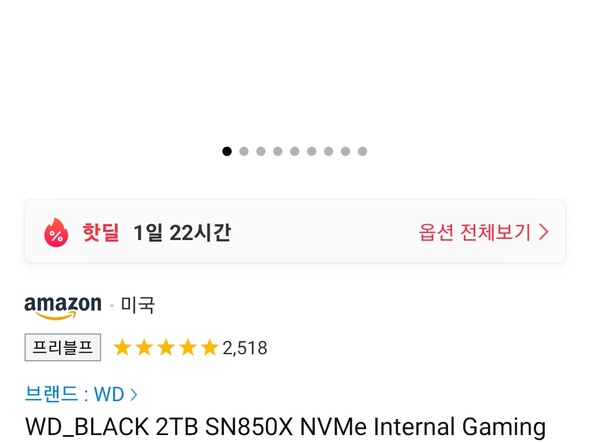Open WD_BLACK 2TB SN850X product title

tap(285, 427)
